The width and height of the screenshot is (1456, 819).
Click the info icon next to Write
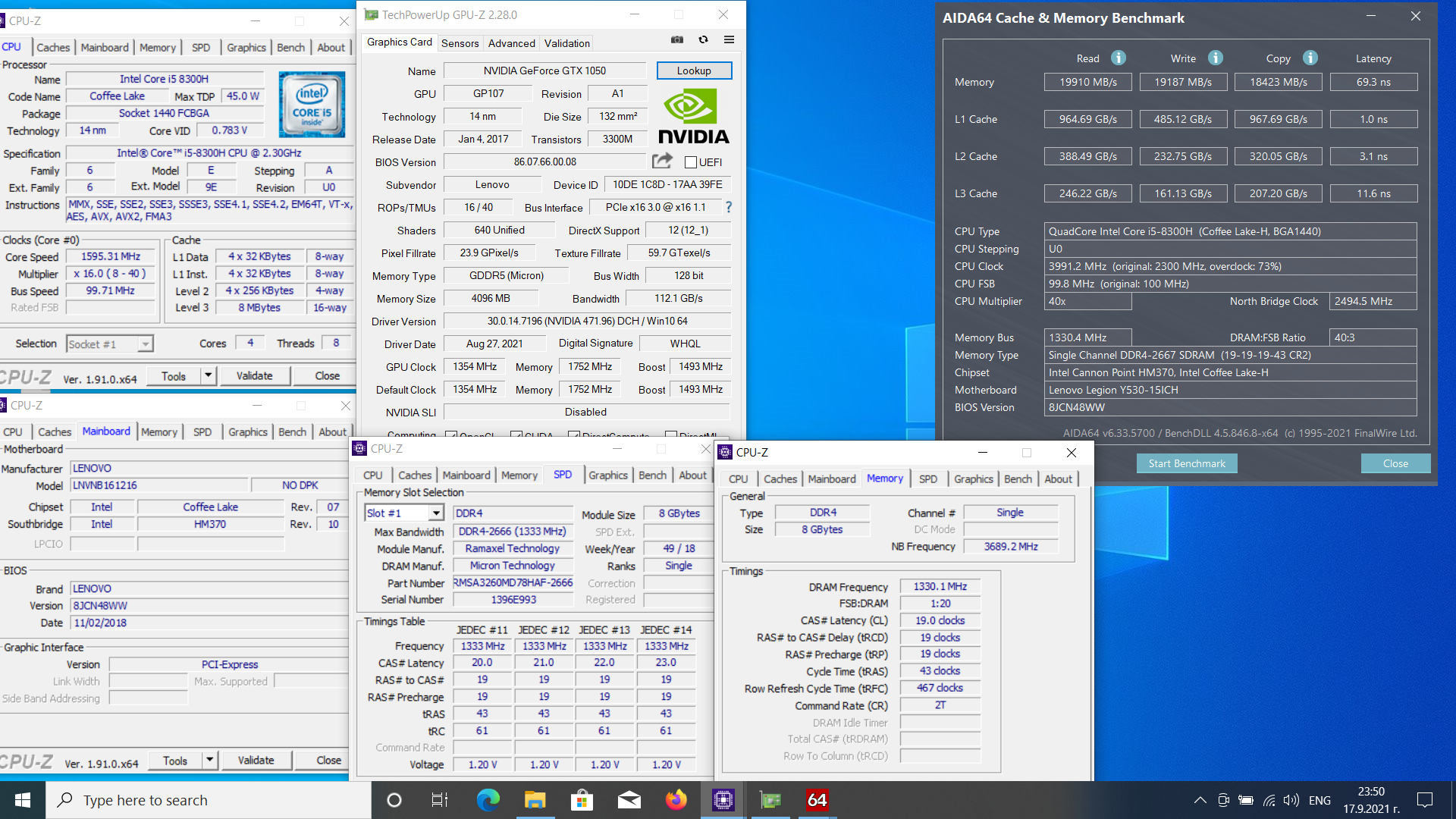coord(1216,58)
